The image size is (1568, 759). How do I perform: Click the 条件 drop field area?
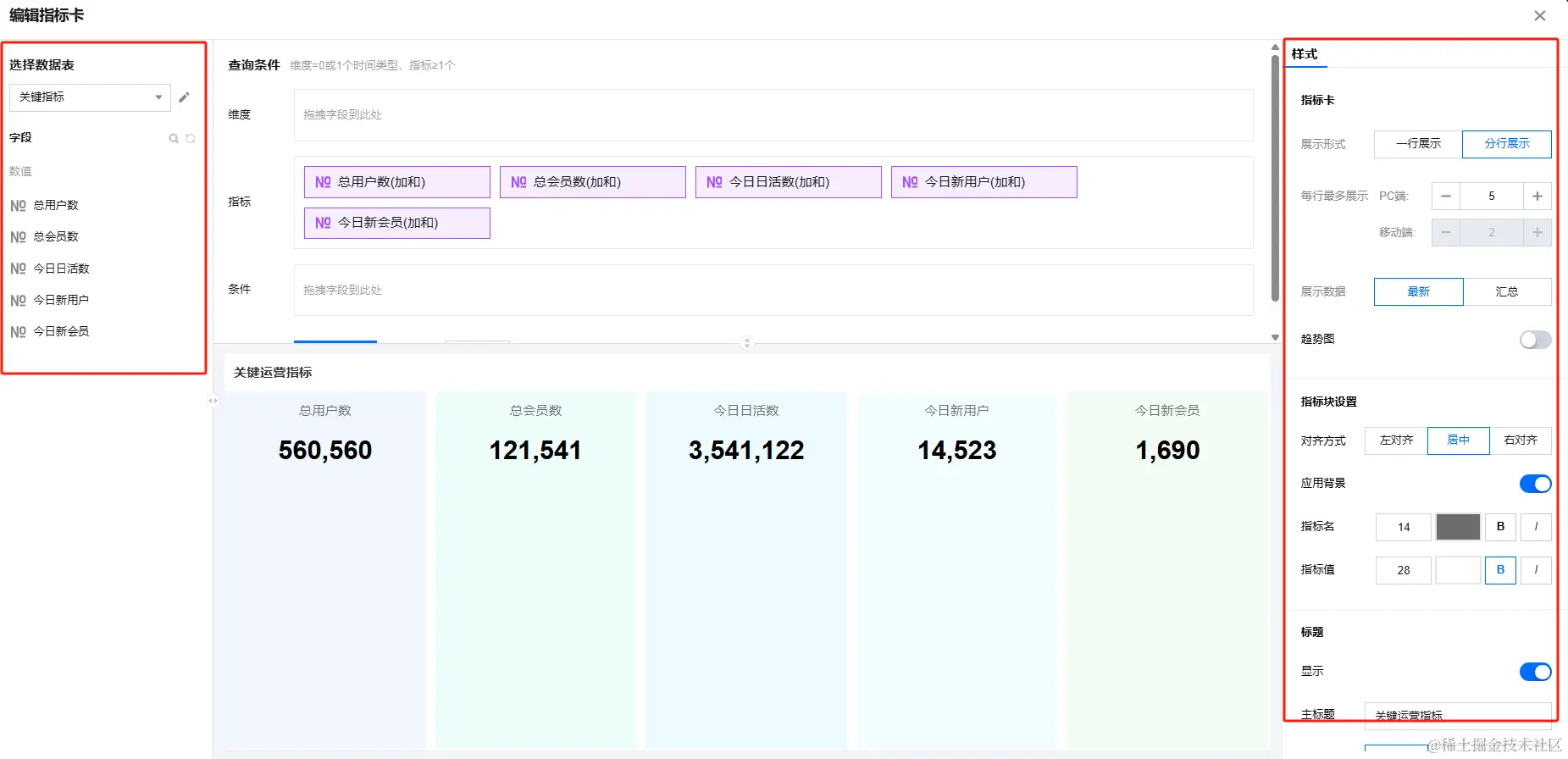pos(773,291)
